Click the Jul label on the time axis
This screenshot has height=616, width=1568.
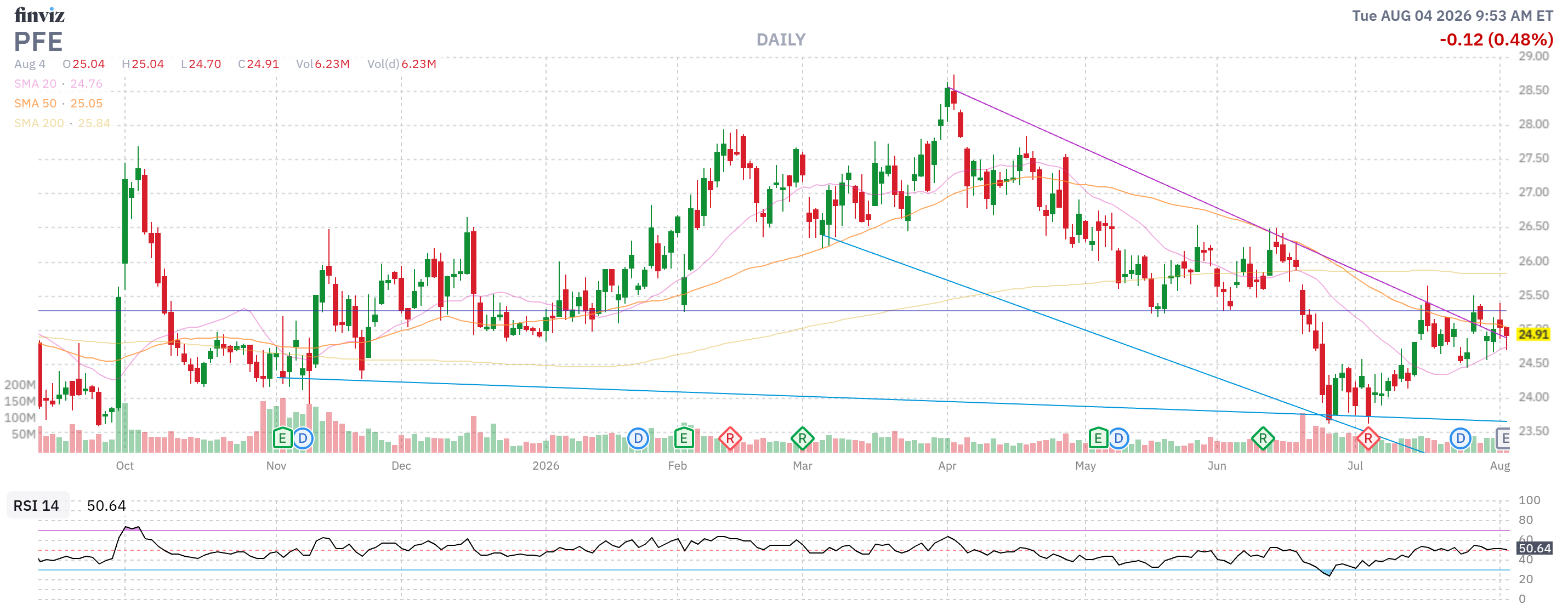coord(1355,466)
